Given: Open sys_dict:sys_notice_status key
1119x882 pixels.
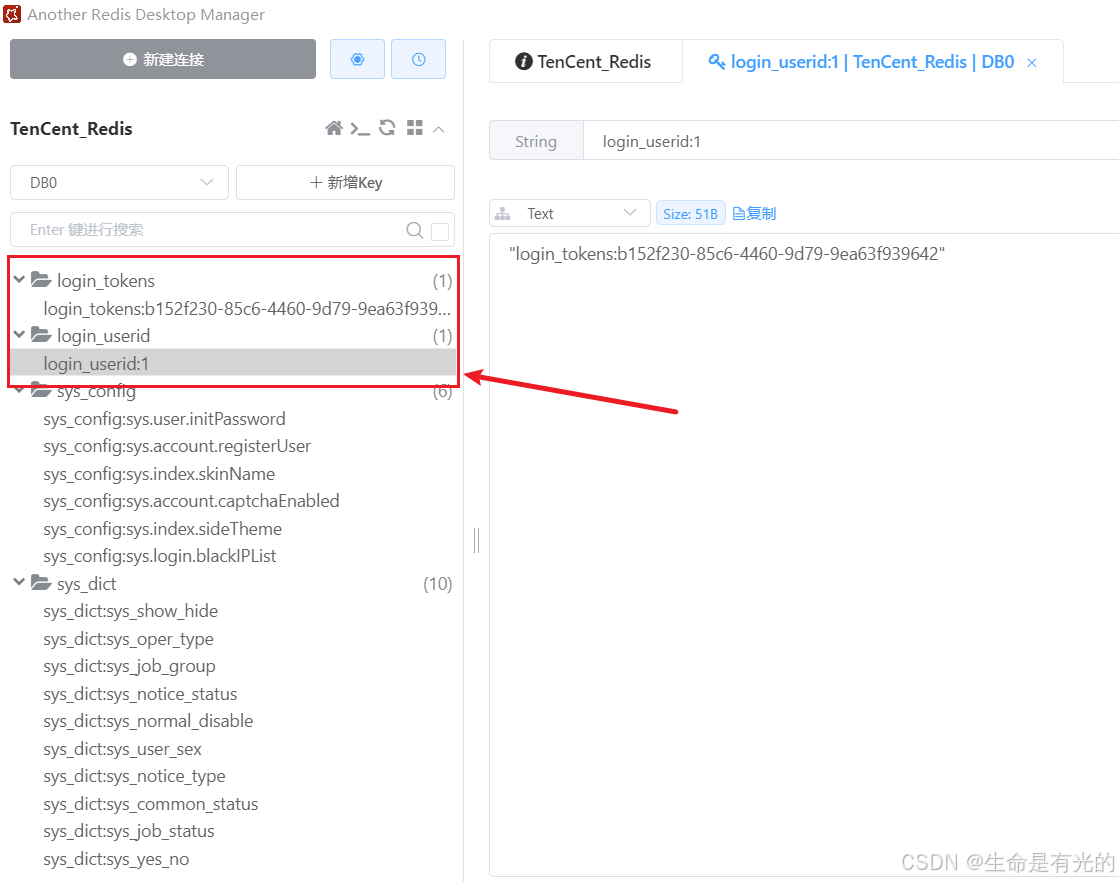Looking at the screenshot, I should 140,694.
